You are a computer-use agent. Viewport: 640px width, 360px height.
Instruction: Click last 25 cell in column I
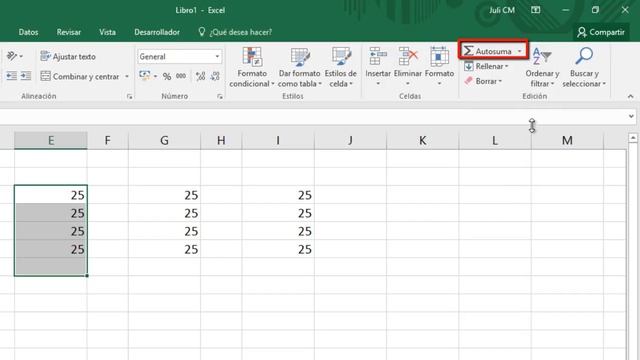point(278,249)
